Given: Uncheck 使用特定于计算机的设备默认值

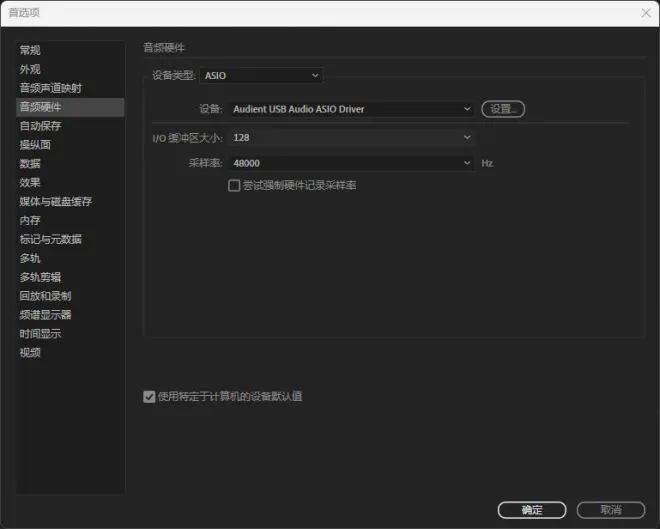Looking at the screenshot, I should 149,397.
